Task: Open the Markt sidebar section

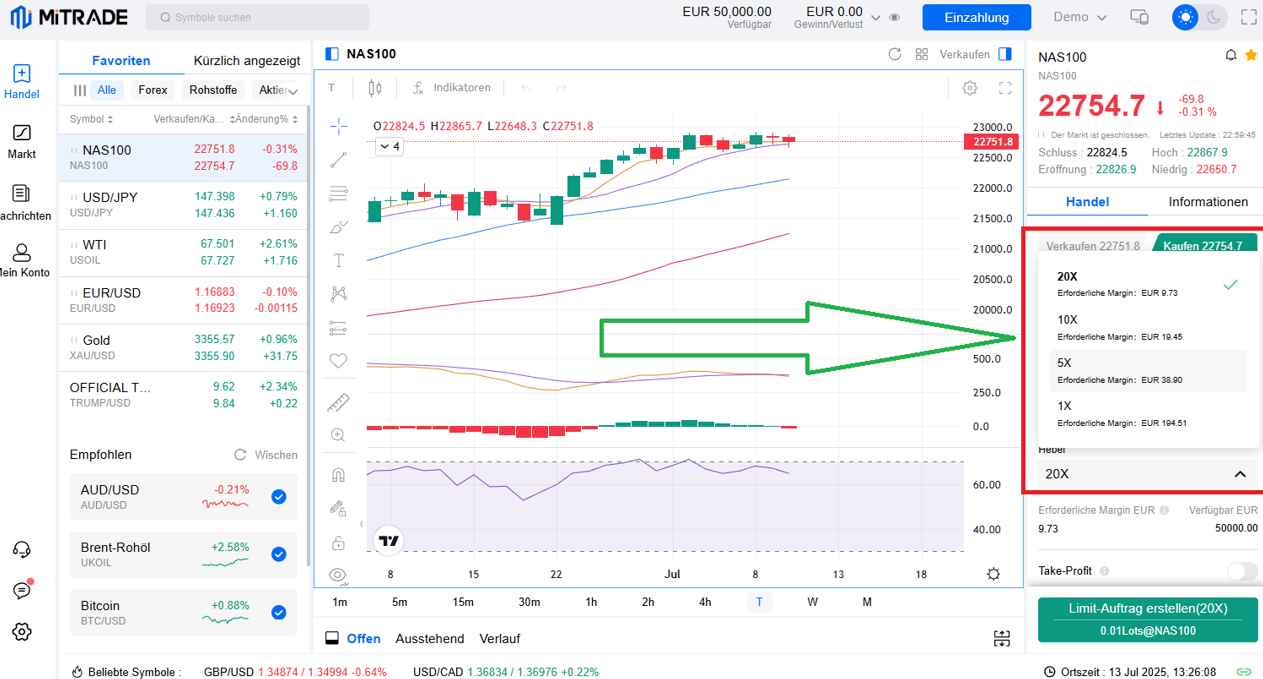Action: click(22, 142)
